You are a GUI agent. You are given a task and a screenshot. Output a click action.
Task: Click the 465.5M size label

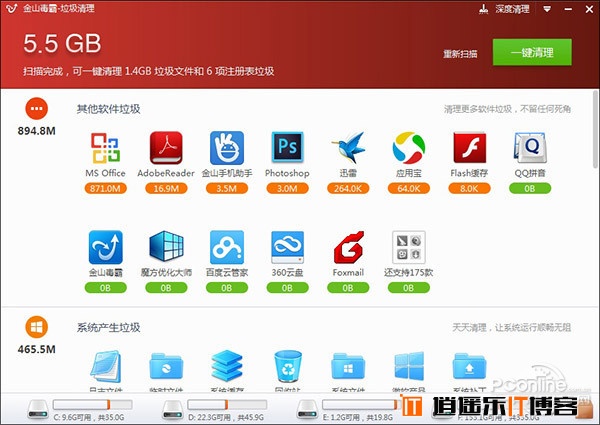point(37,349)
